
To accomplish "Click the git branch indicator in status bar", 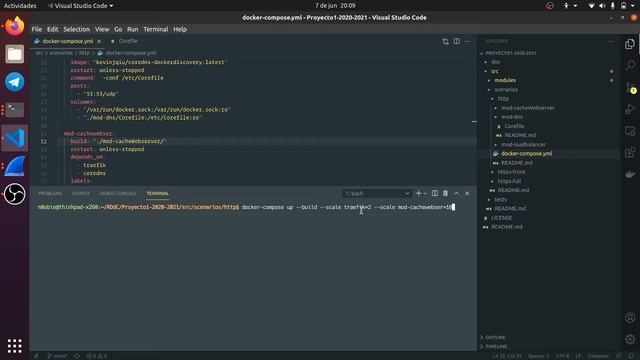I will point(57,356).
